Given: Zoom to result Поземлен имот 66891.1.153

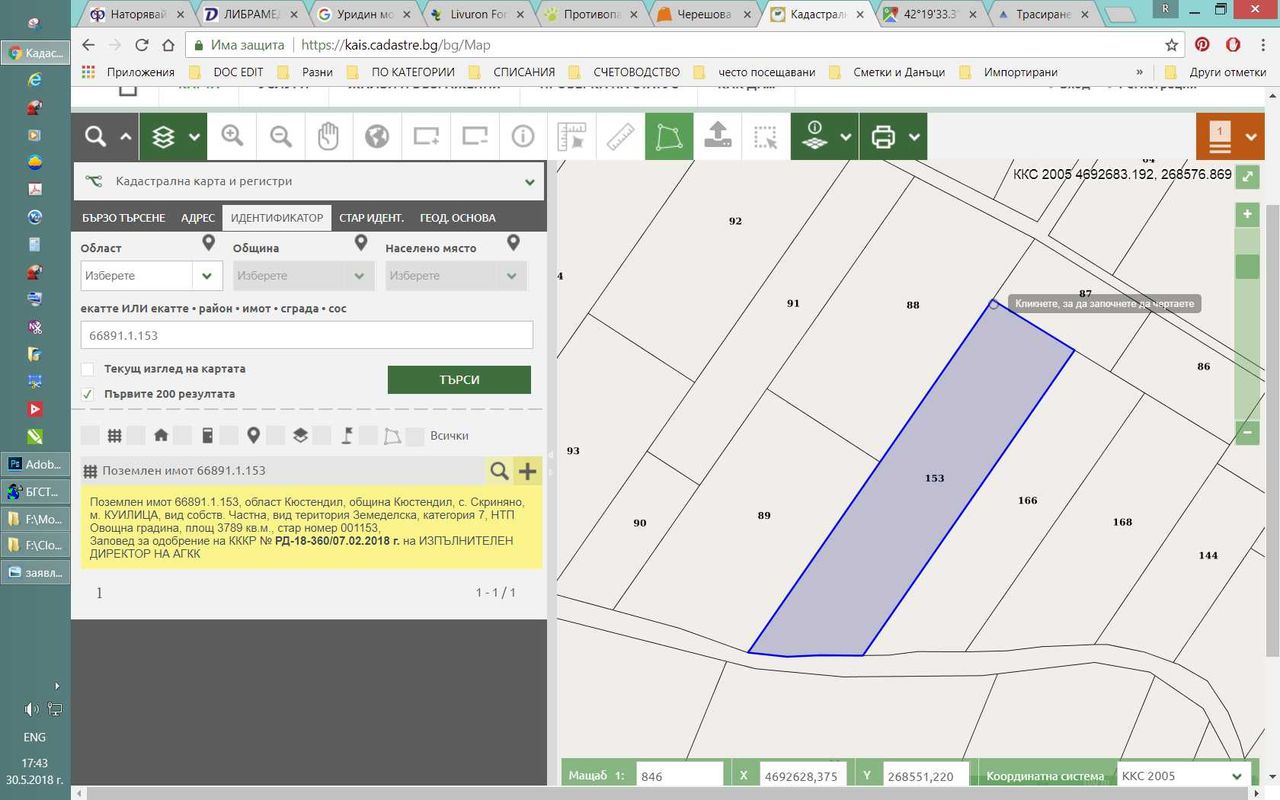Looking at the screenshot, I should click(498, 471).
